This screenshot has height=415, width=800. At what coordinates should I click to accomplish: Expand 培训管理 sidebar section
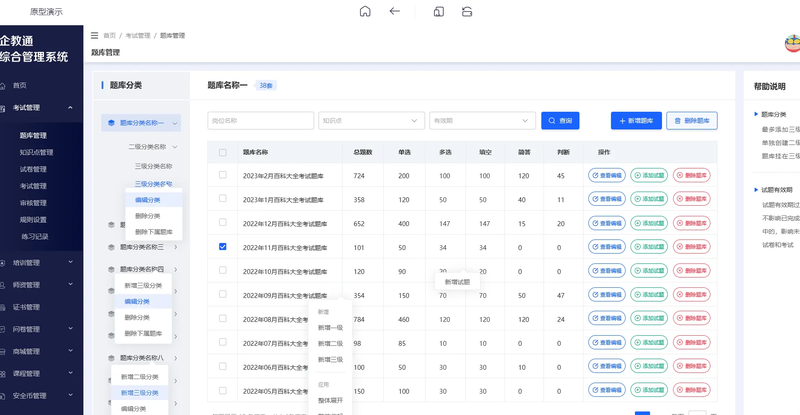click(70, 262)
